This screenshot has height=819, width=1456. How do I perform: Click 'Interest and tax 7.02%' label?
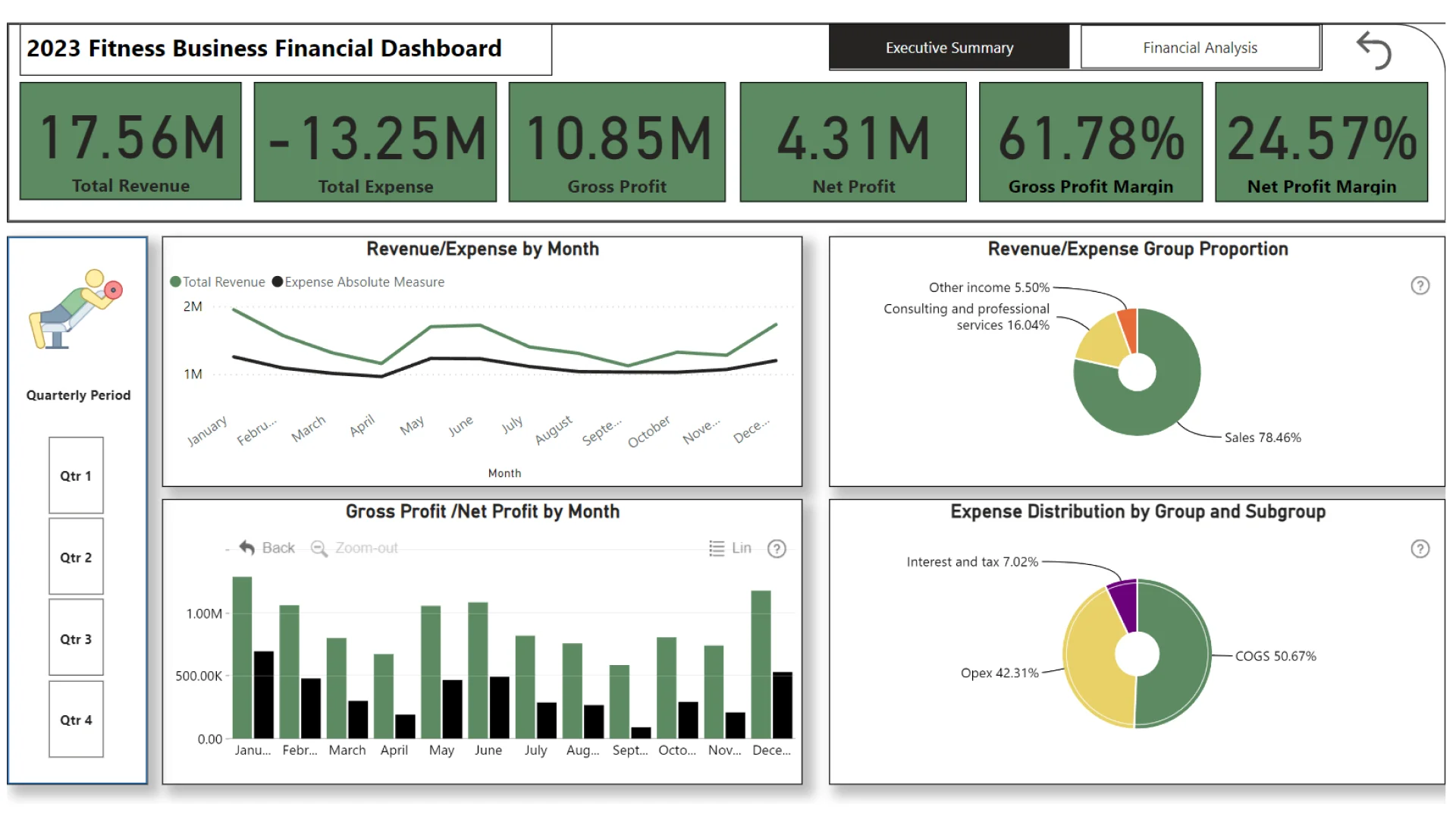point(972,562)
